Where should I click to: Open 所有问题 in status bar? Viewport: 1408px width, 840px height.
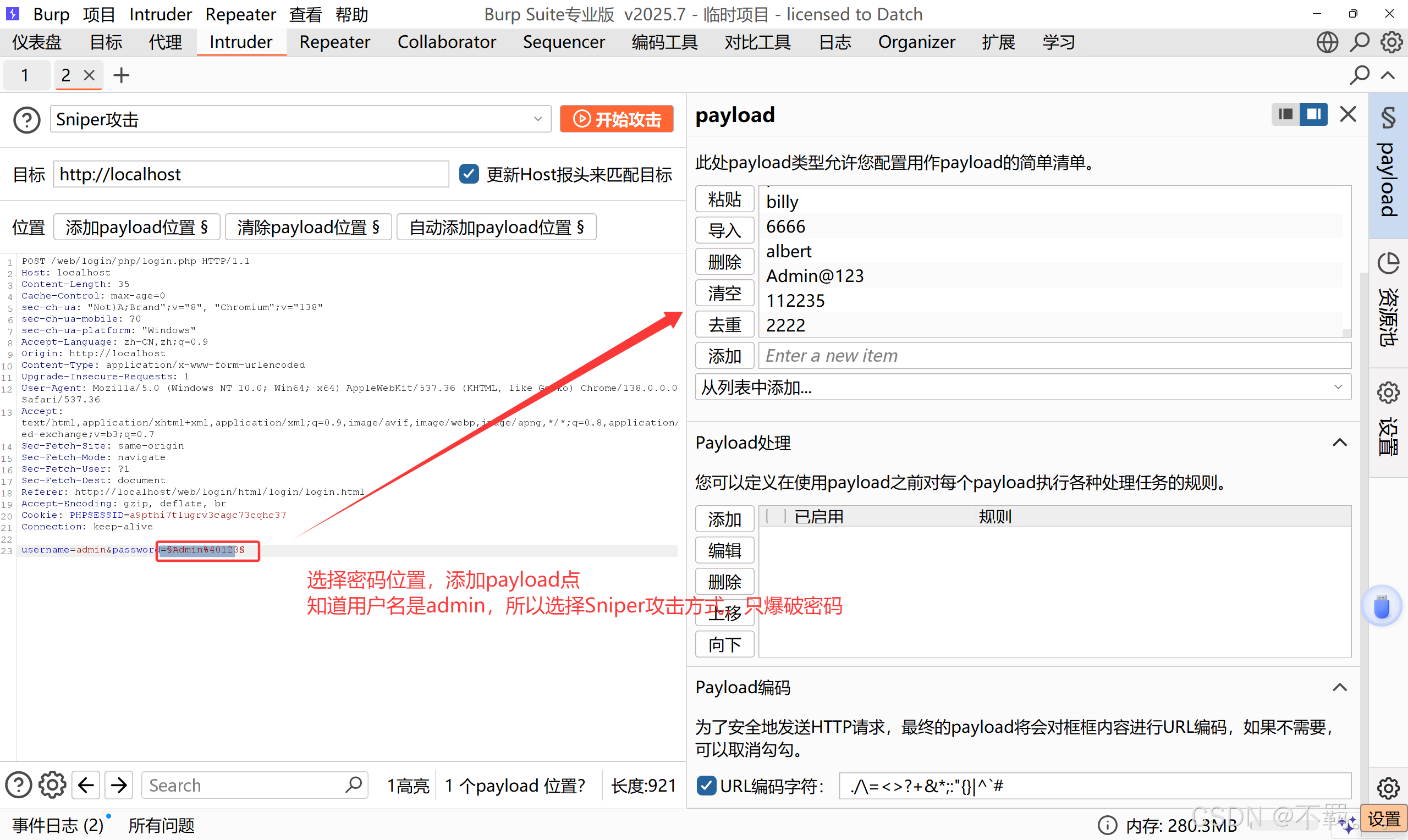(161, 825)
